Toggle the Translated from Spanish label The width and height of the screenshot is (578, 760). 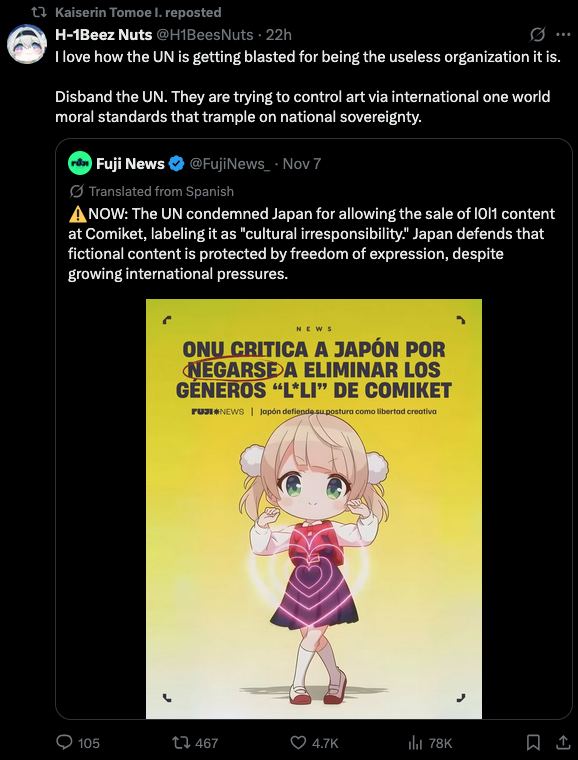tap(151, 191)
